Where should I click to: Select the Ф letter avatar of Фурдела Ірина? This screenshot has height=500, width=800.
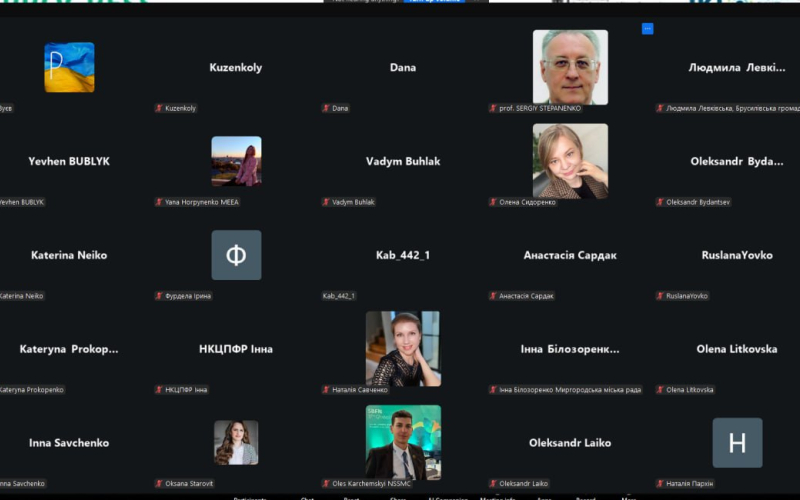pos(236,255)
